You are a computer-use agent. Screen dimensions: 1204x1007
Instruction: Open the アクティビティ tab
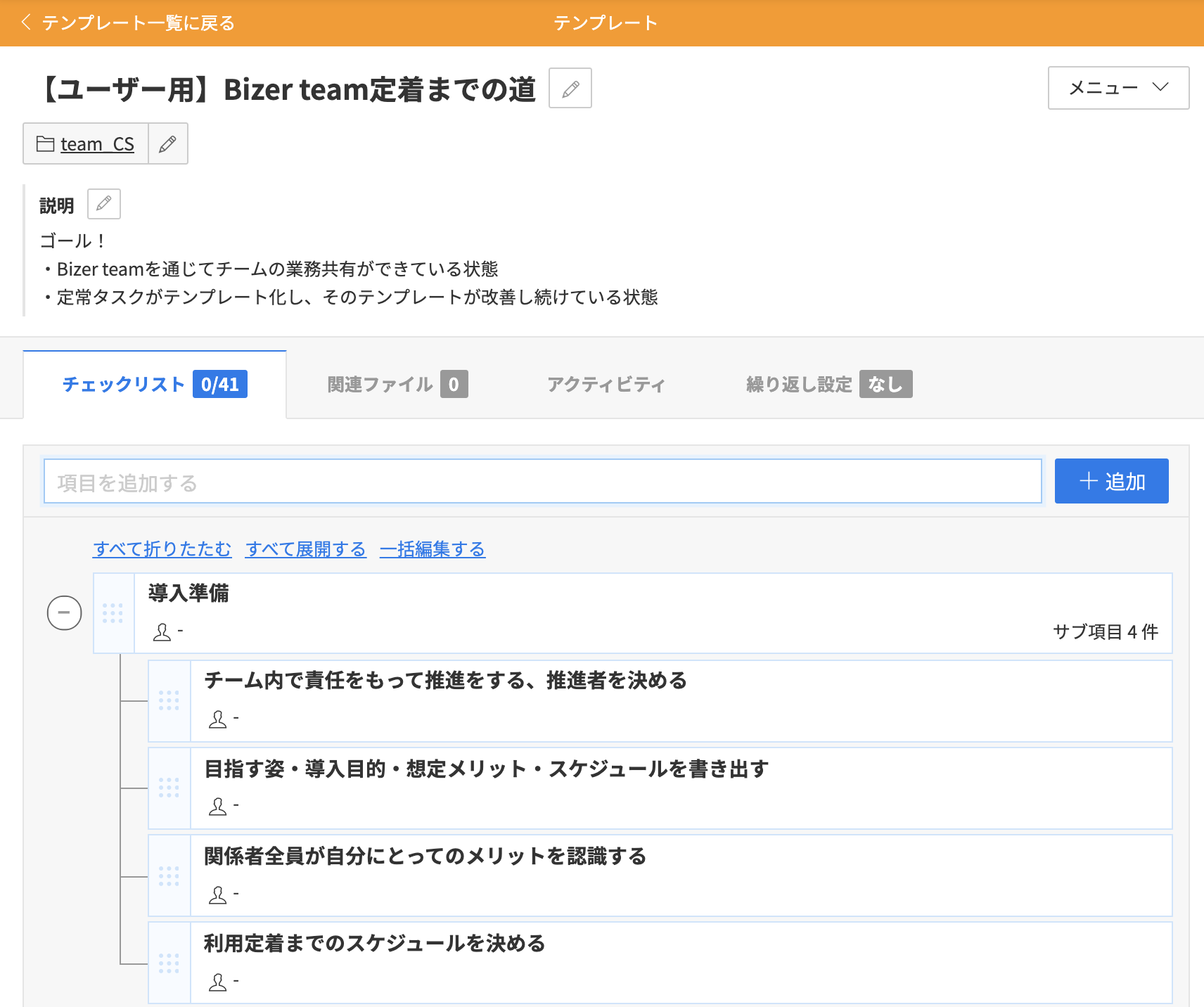[606, 385]
